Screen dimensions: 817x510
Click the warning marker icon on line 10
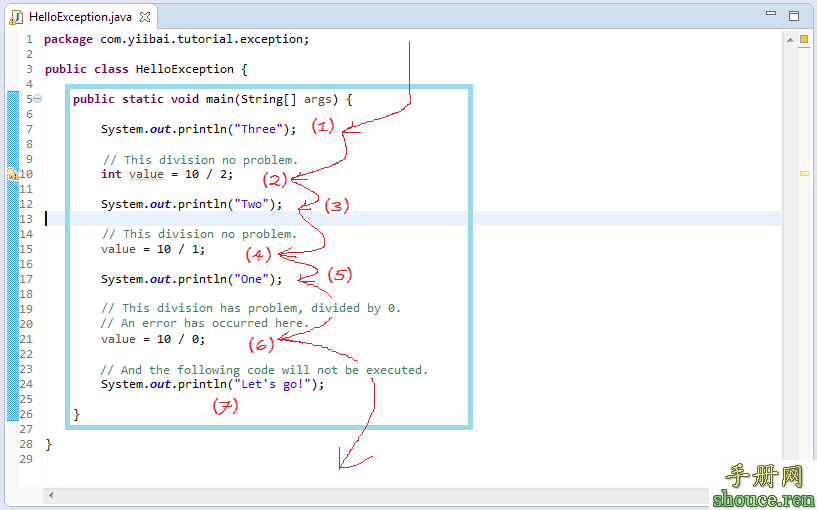[x=13, y=174]
